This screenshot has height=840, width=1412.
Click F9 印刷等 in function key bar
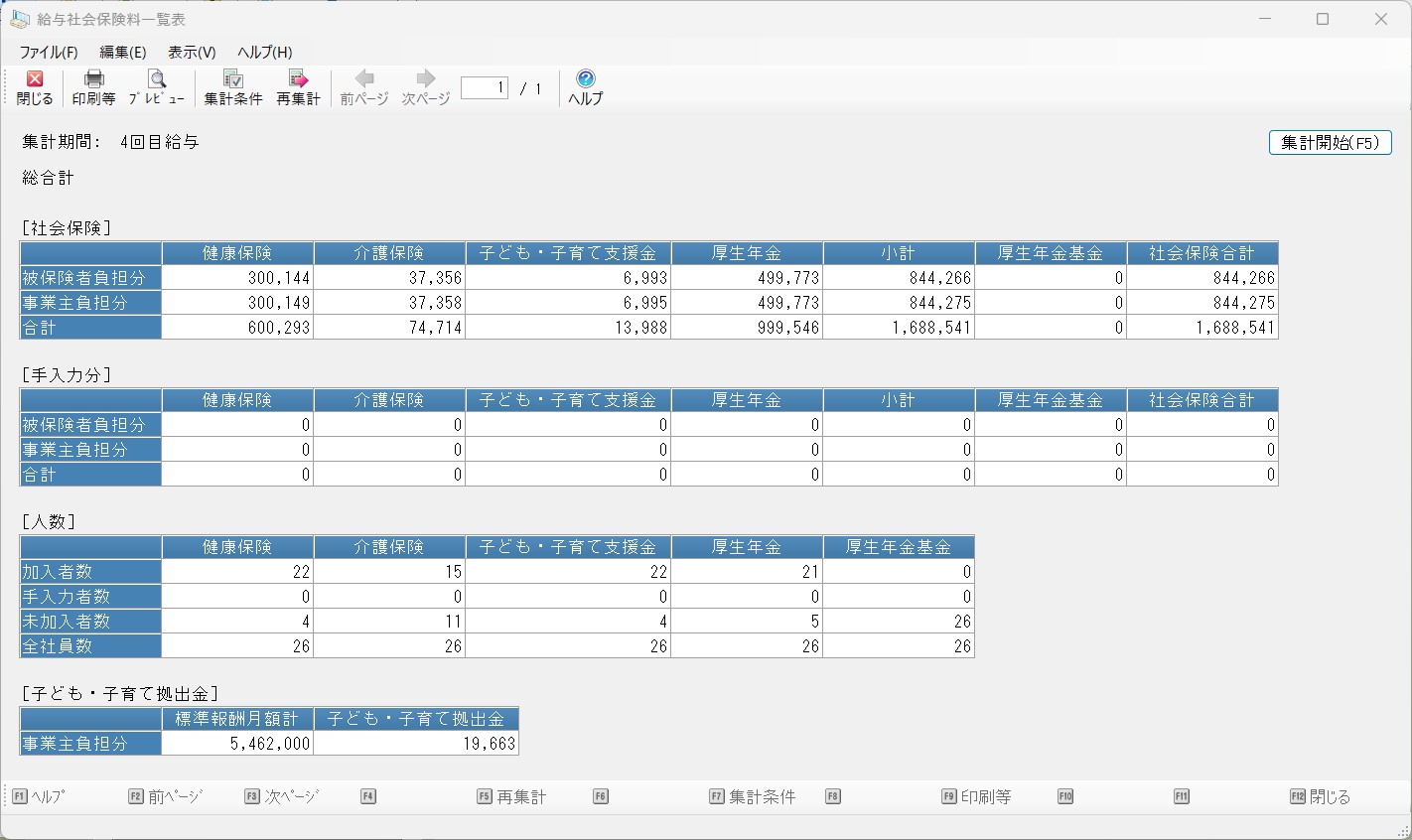(977, 796)
